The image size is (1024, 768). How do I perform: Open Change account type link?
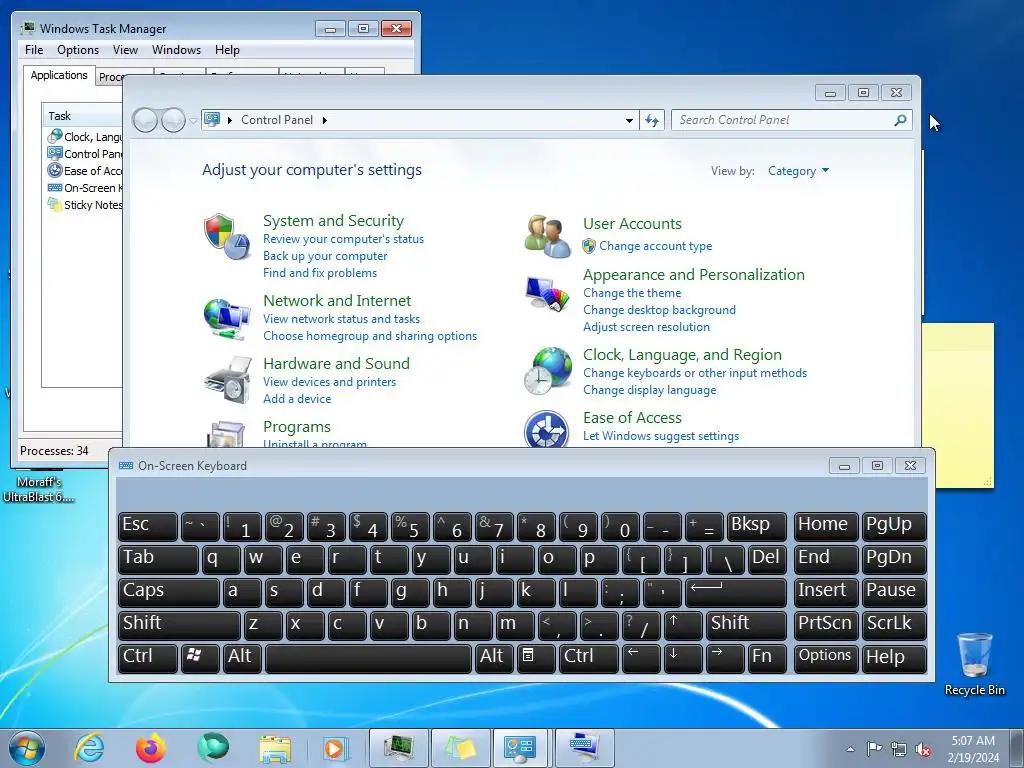pos(656,246)
